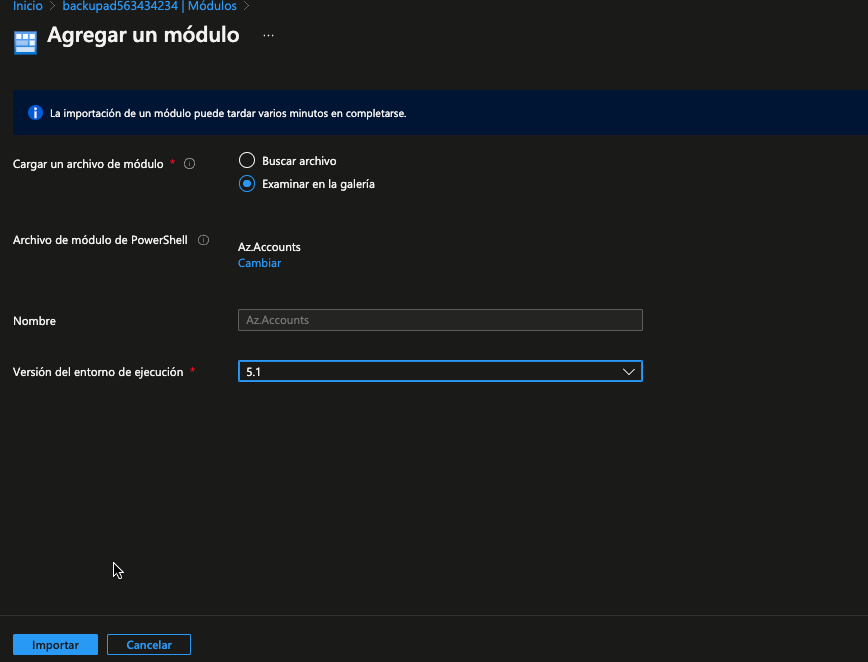Click the Az.Accounts module file name text
Viewport: 868px width, 662px height.
[269, 247]
